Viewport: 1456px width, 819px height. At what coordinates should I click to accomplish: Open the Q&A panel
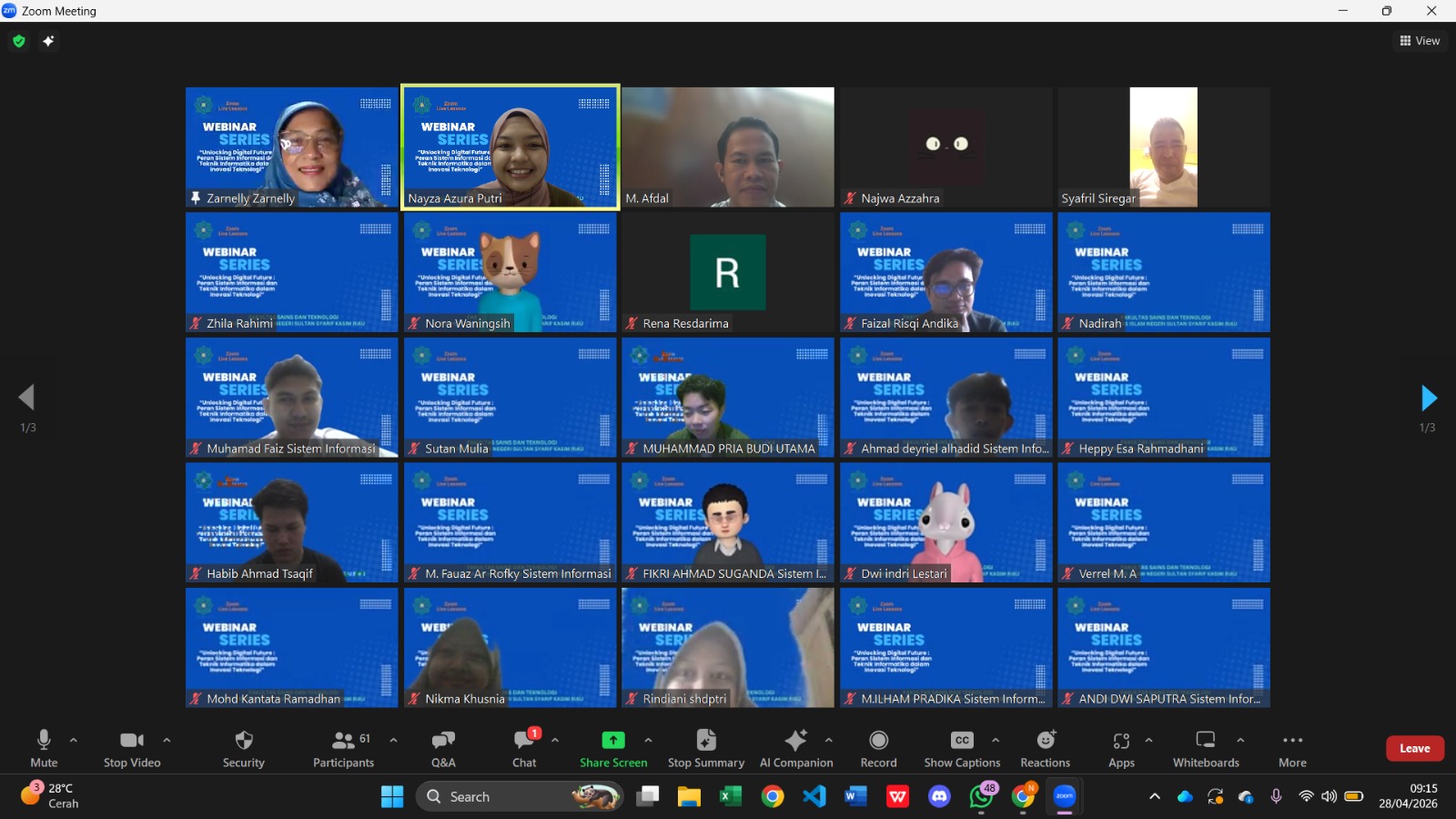[443, 747]
